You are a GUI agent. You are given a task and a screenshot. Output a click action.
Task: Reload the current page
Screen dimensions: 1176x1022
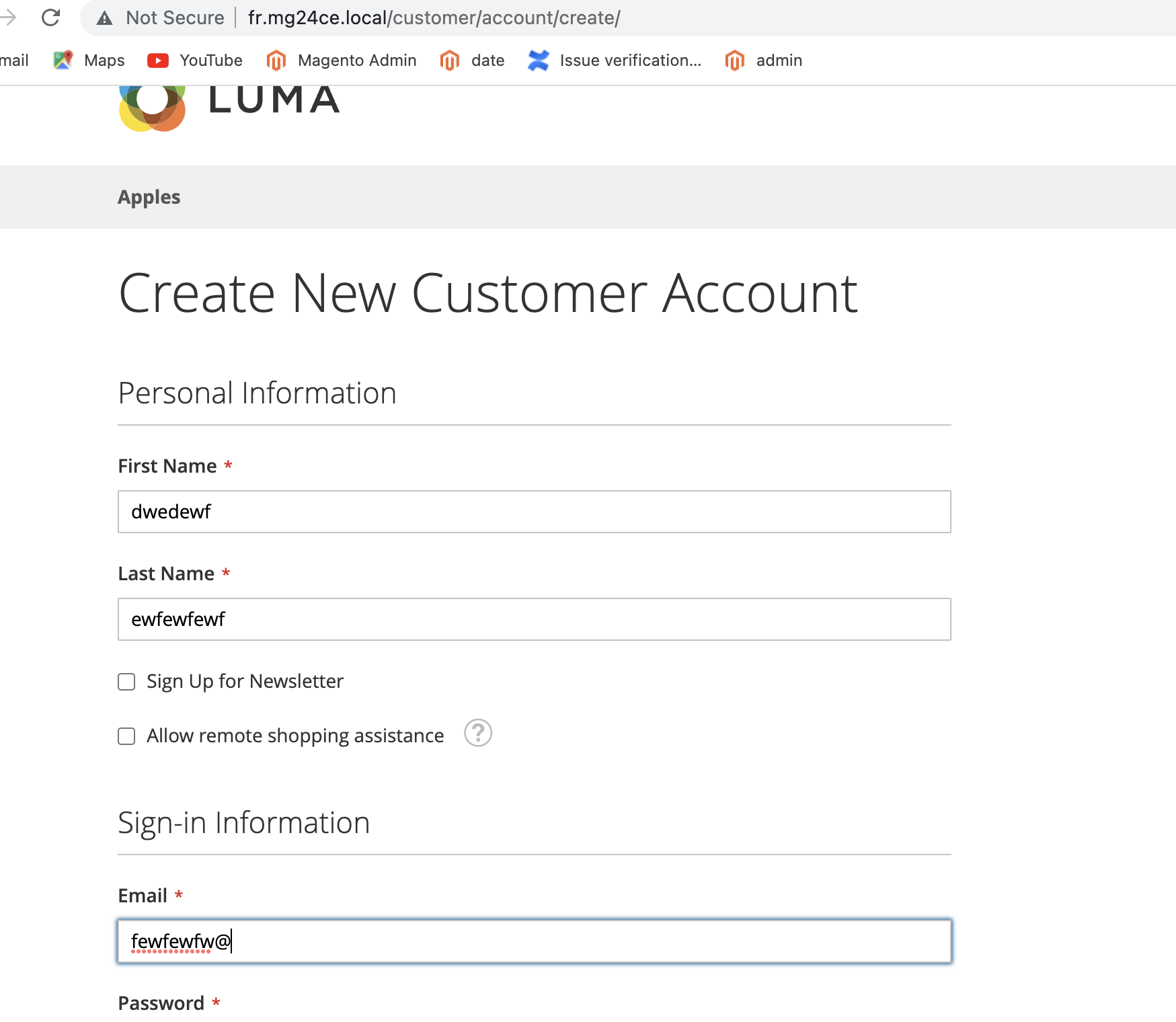click(52, 17)
